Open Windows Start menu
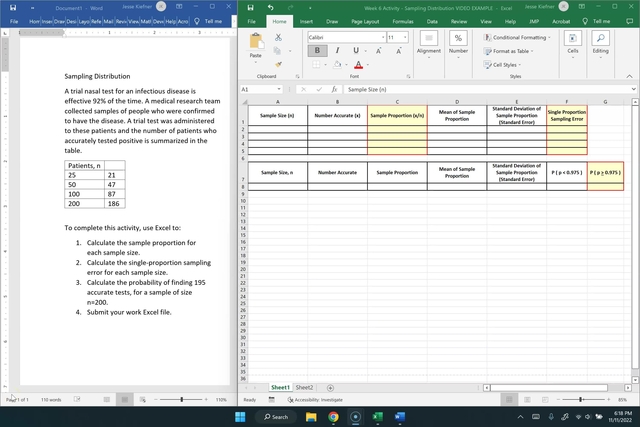The image size is (640, 427). [x=240, y=417]
